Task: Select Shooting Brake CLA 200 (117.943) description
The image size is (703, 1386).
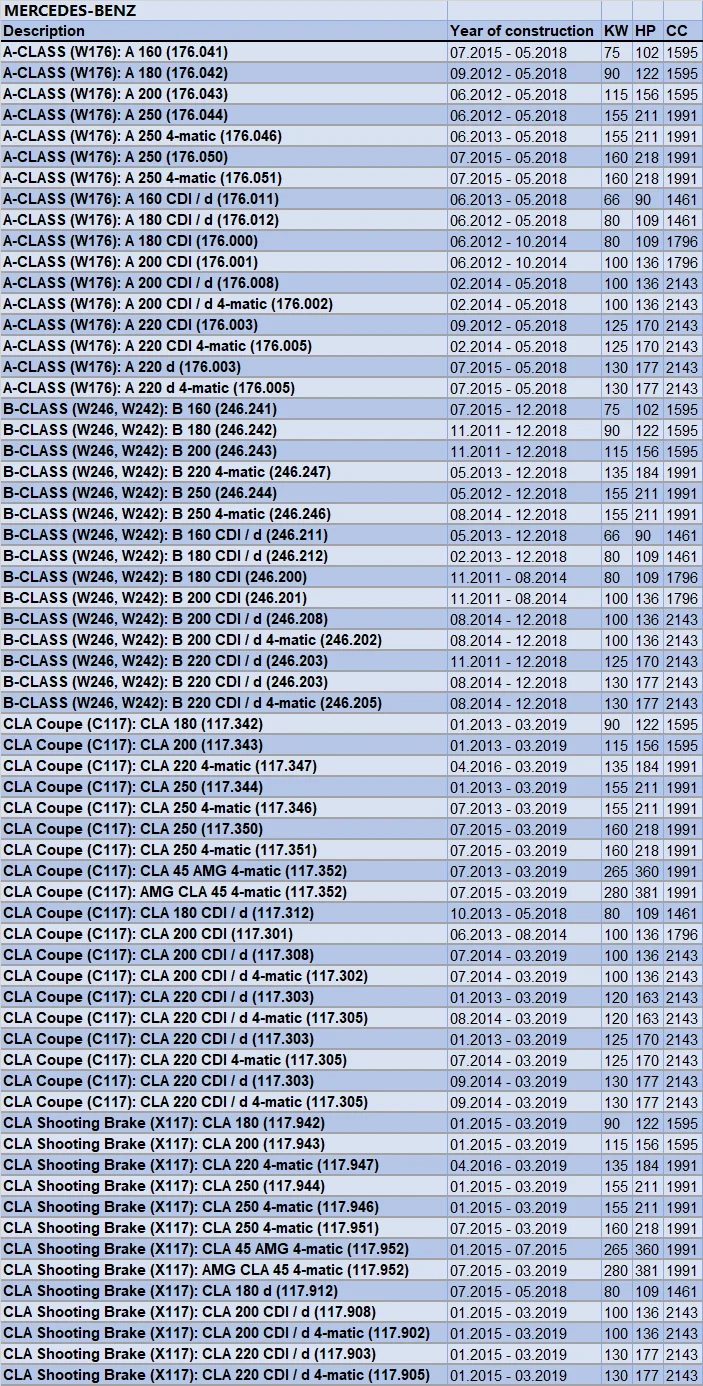Action: tap(223, 1144)
